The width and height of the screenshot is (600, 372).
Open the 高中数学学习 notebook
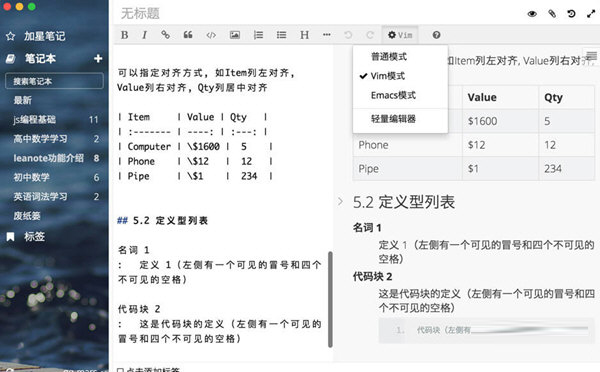(x=40, y=139)
